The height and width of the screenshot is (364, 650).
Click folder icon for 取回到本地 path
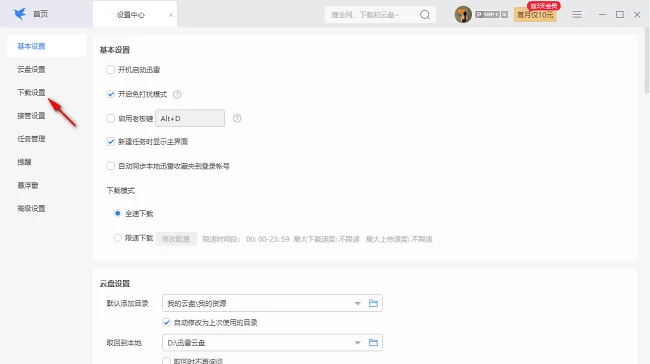(x=373, y=343)
